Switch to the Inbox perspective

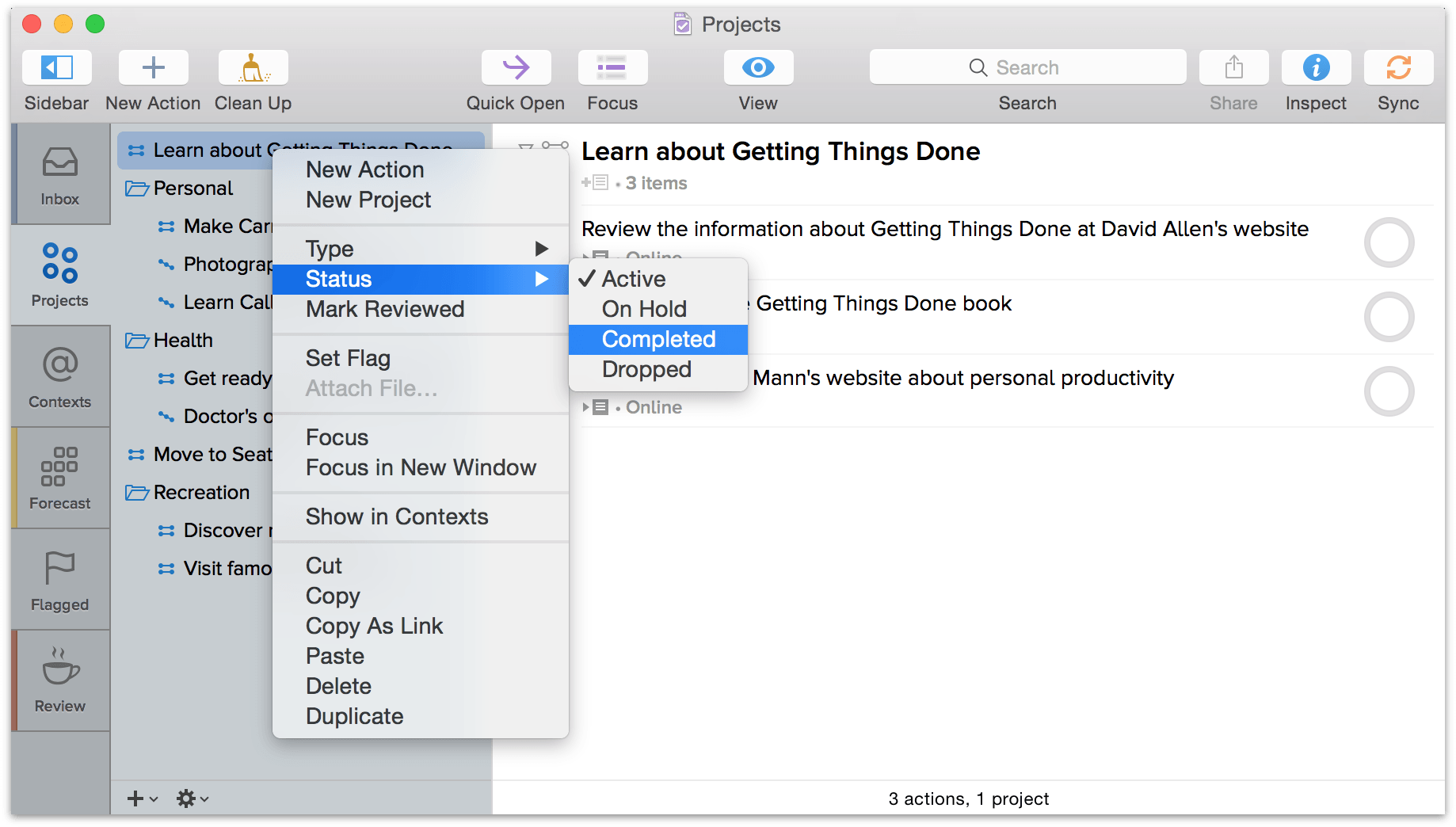point(60,175)
